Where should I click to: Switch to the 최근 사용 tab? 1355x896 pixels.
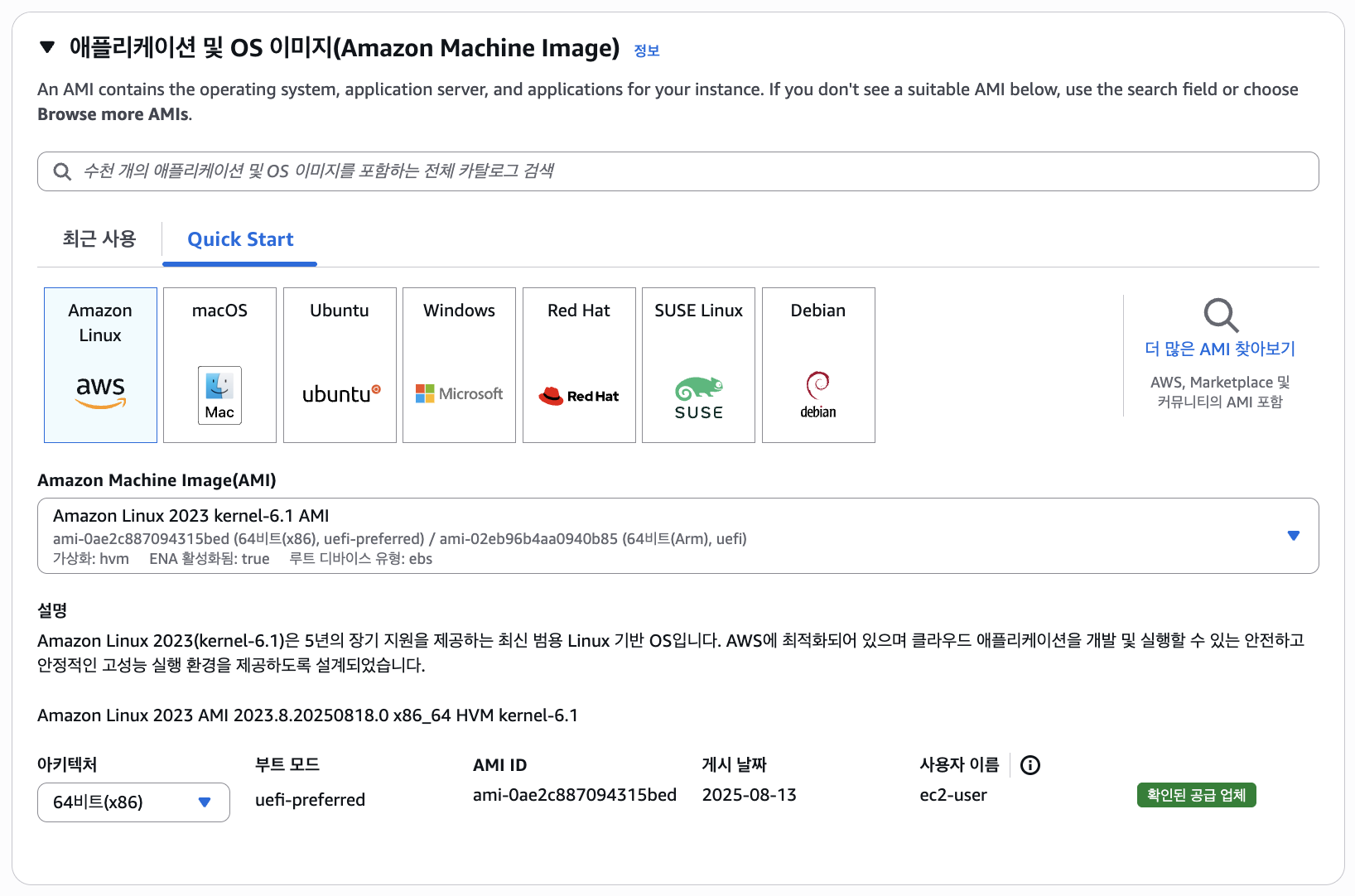click(99, 239)
